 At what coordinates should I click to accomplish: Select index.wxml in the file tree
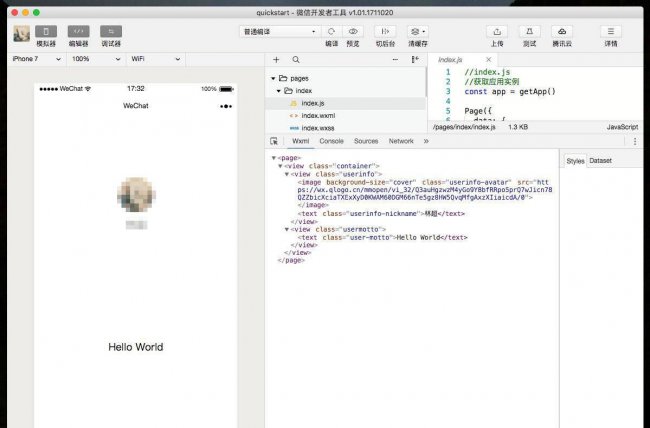345,116
